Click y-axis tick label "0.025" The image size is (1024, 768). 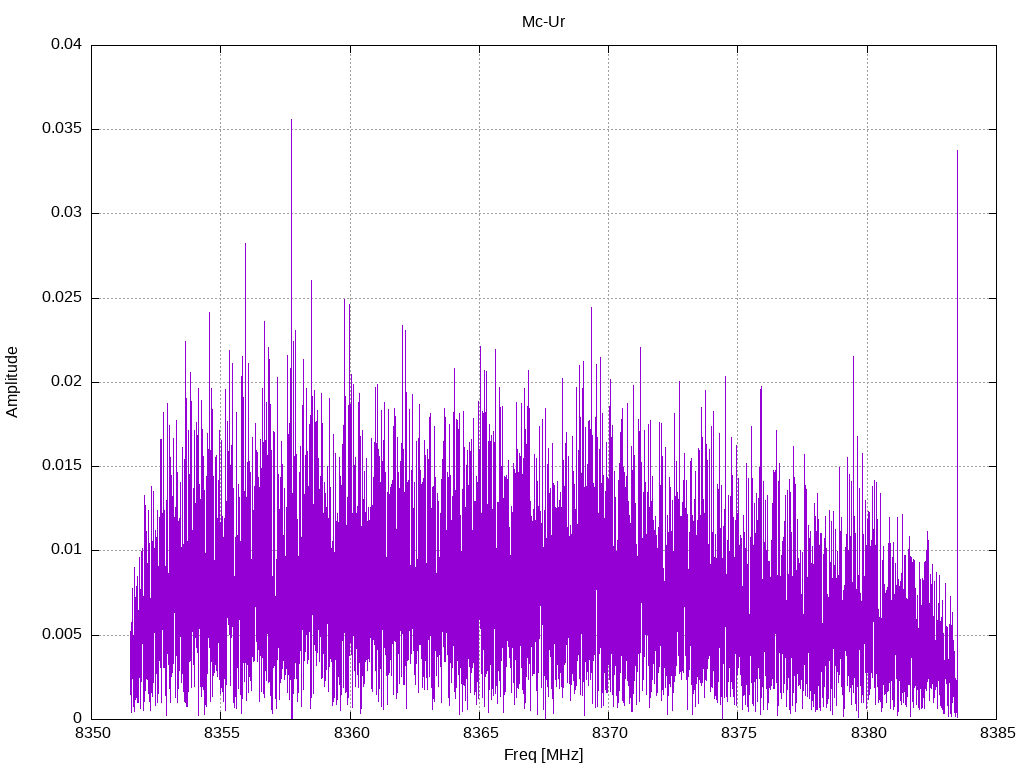coord(62,298)
